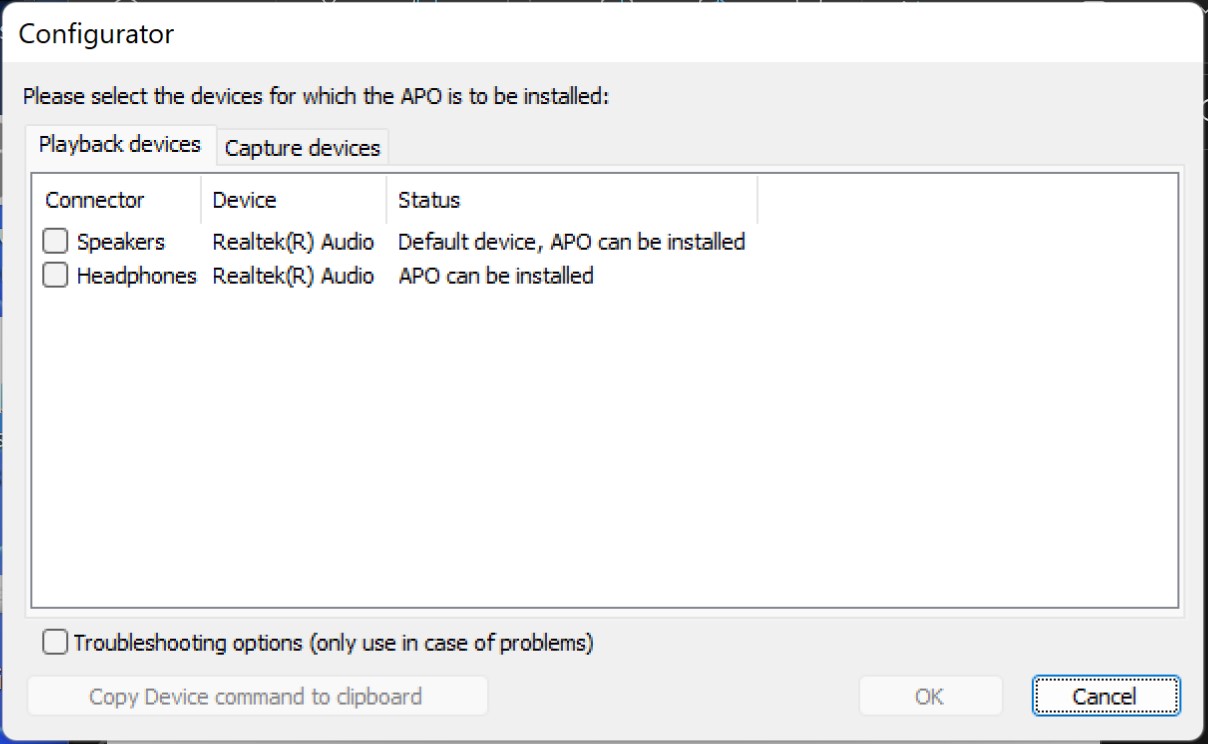1208x744 pixels.
Task: Select the Headphones connector label
Action: coord(136,275)
